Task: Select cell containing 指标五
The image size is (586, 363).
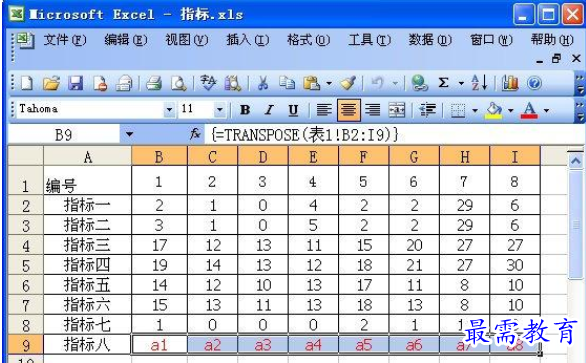Action: tap(87, 285)
